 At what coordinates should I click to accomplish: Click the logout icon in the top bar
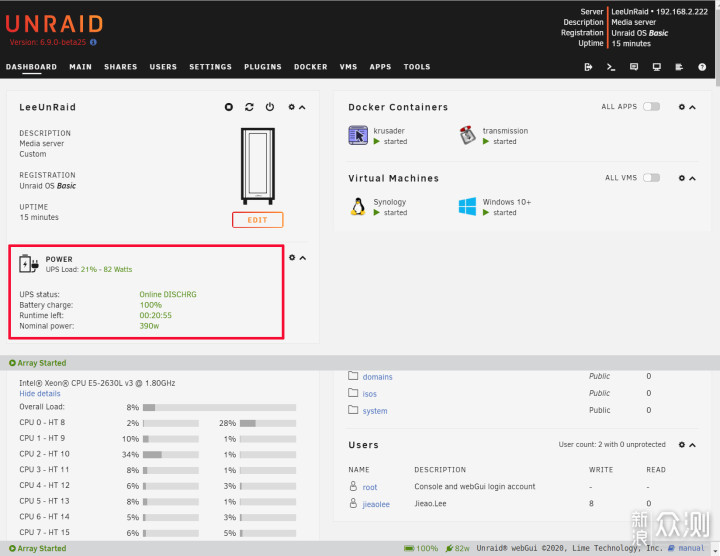tap(588, 67)
